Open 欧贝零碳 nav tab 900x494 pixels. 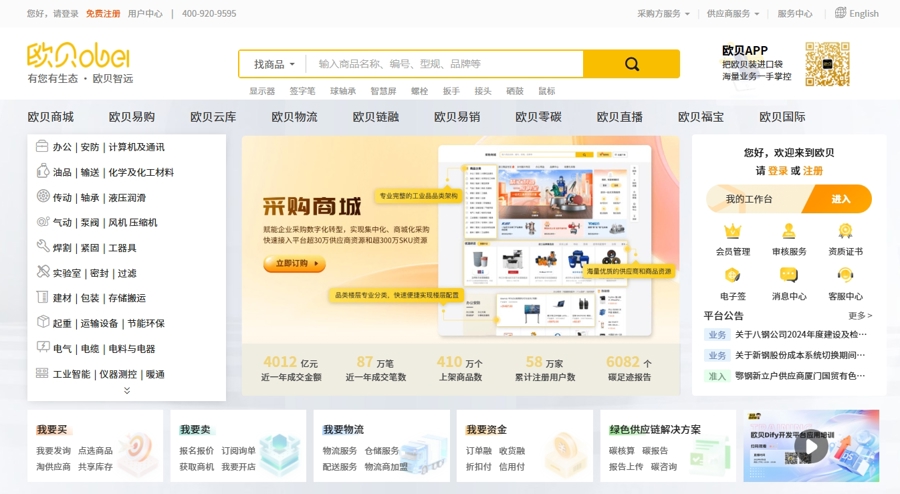pyautogui.click(x=538, y=117)
